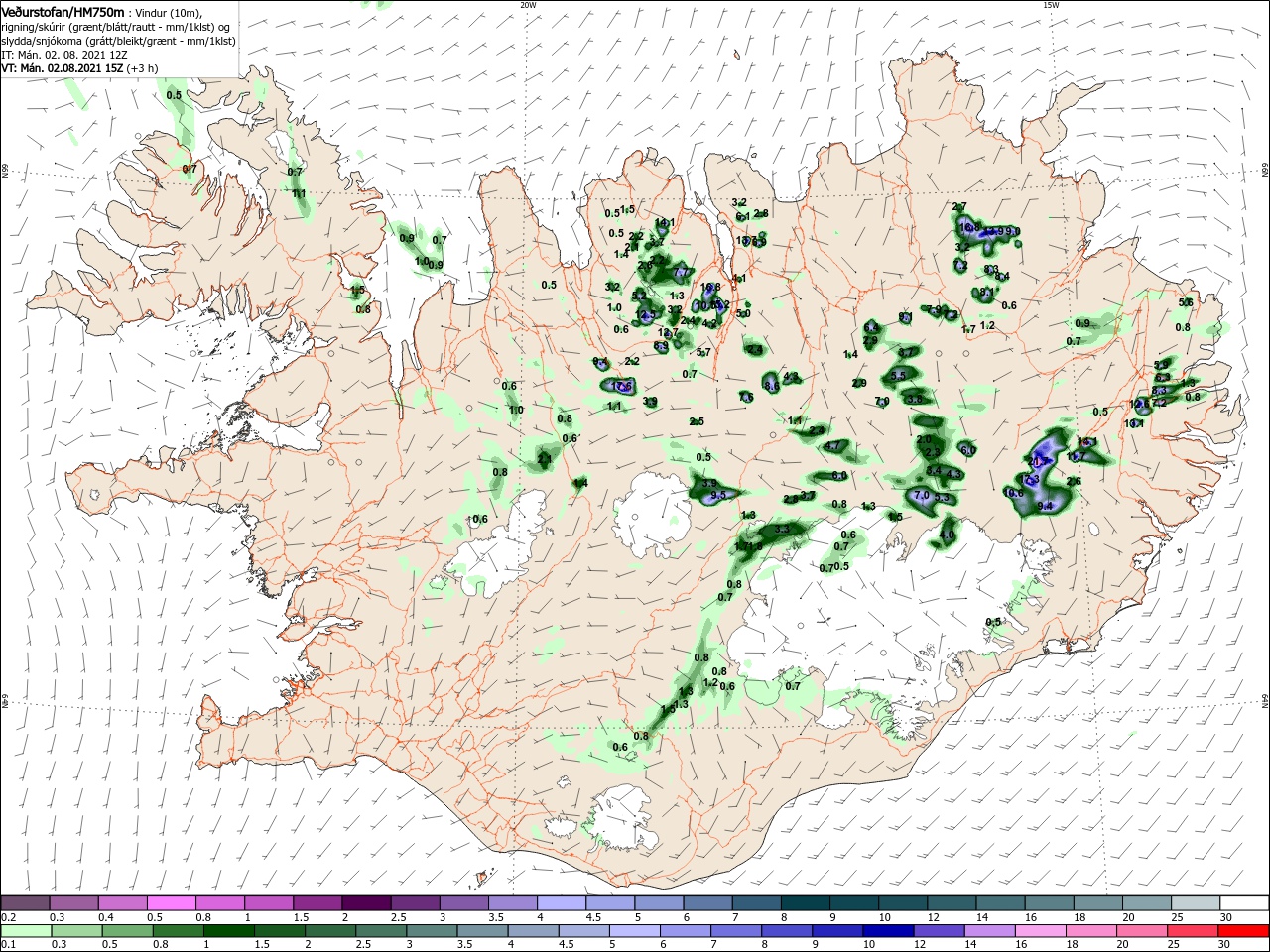This screenshot has height=952, width=1270.
Task: Select the 7.6 precipitation value on the map
Action: coord(746,398)
